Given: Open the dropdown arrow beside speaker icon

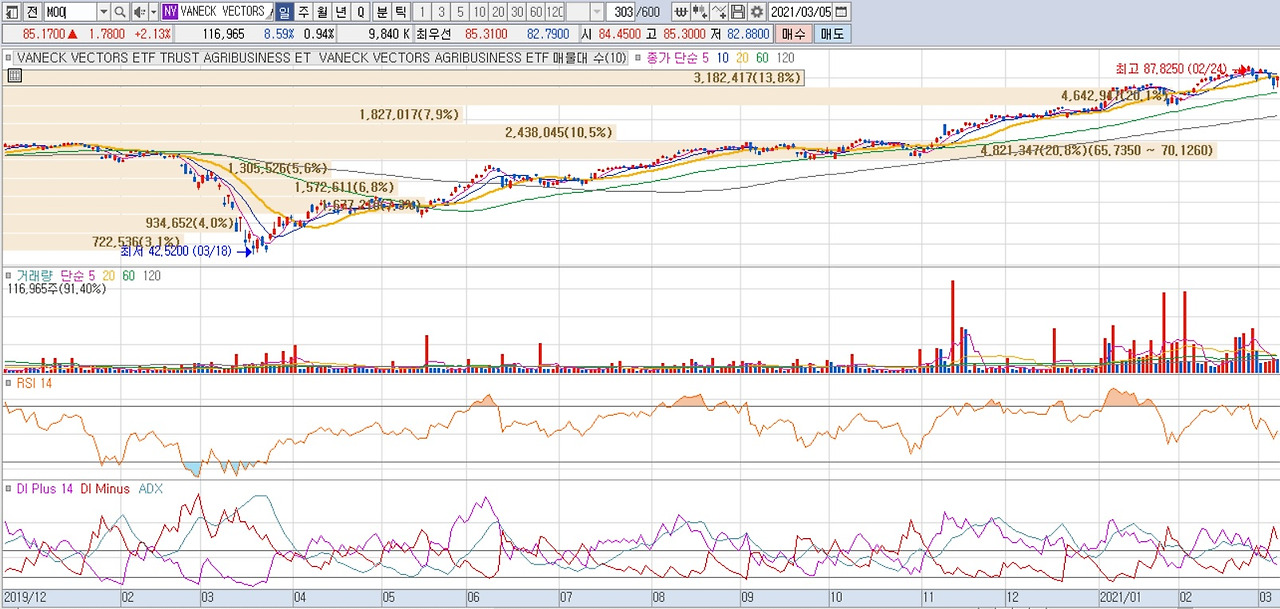Looking at the screenshot, I should [x=152, y=12].
